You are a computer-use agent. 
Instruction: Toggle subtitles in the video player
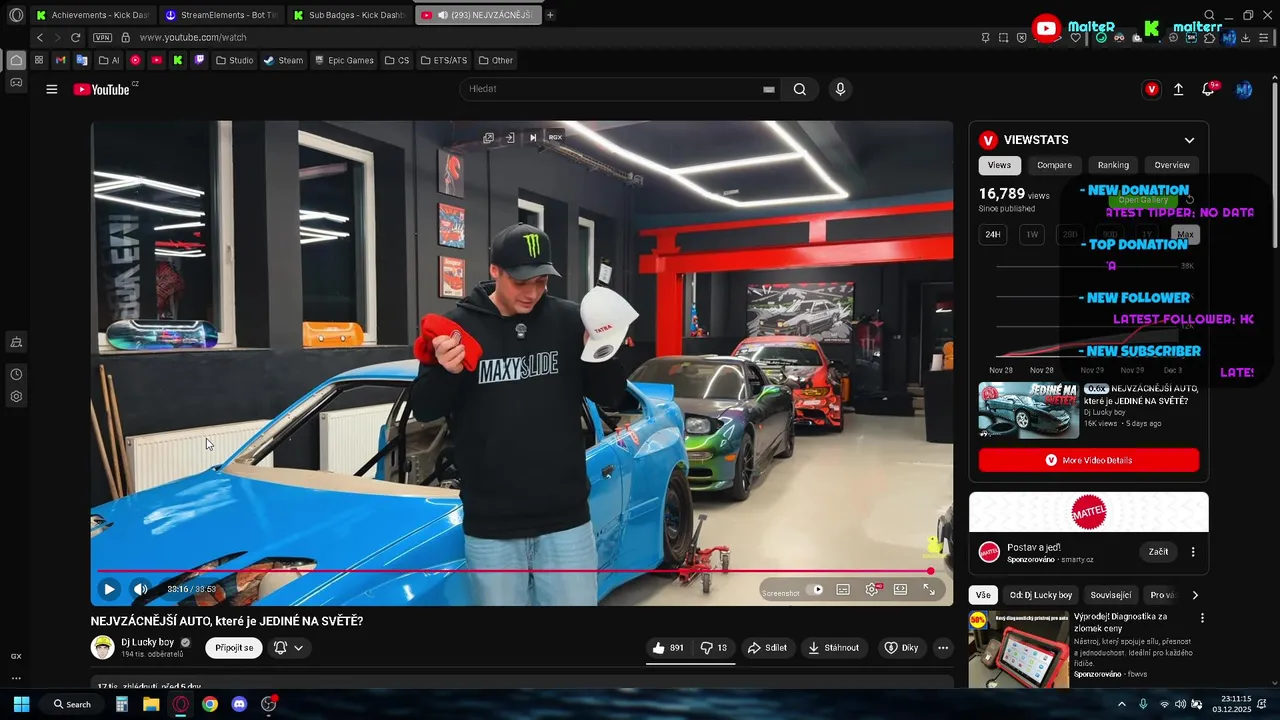(843, 590)
